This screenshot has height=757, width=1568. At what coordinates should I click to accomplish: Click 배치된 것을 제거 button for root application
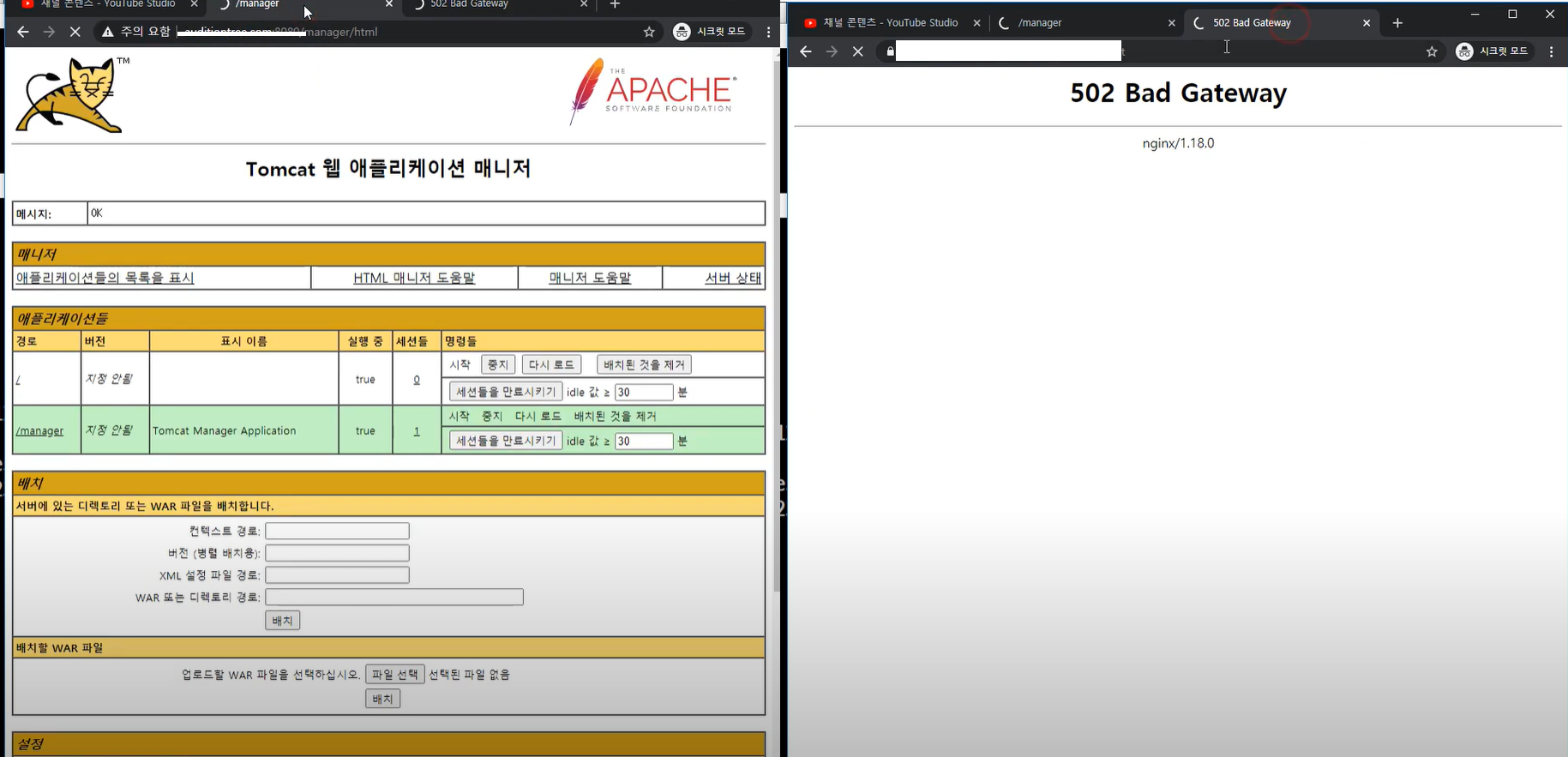coord(644,364)
